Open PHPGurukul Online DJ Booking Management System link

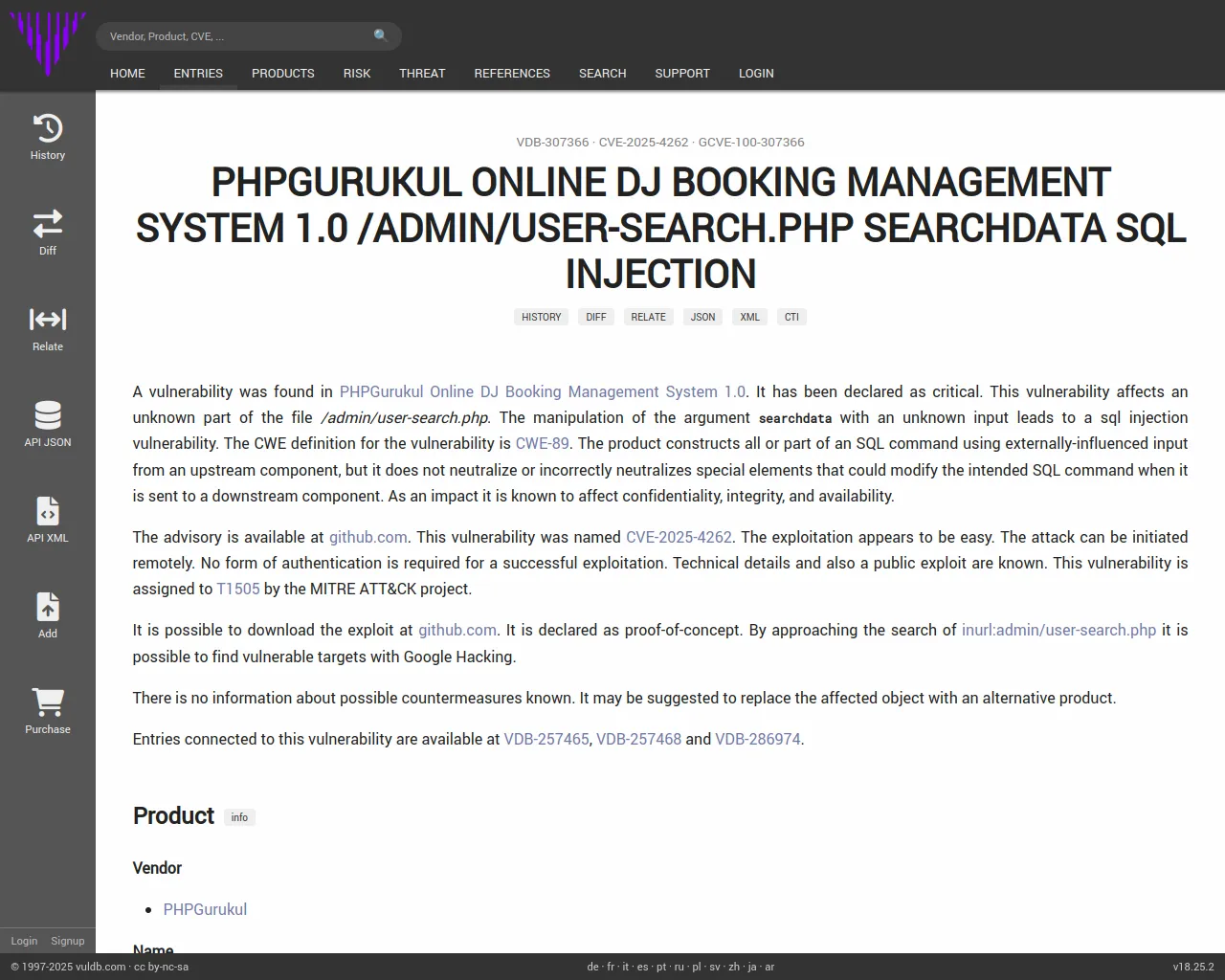point(543,391)
